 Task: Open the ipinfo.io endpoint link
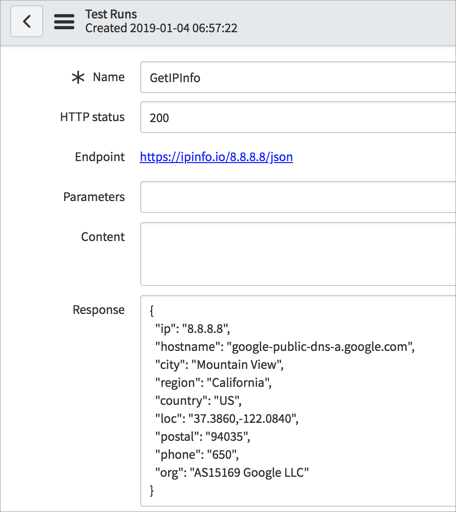tap(216, 157)
